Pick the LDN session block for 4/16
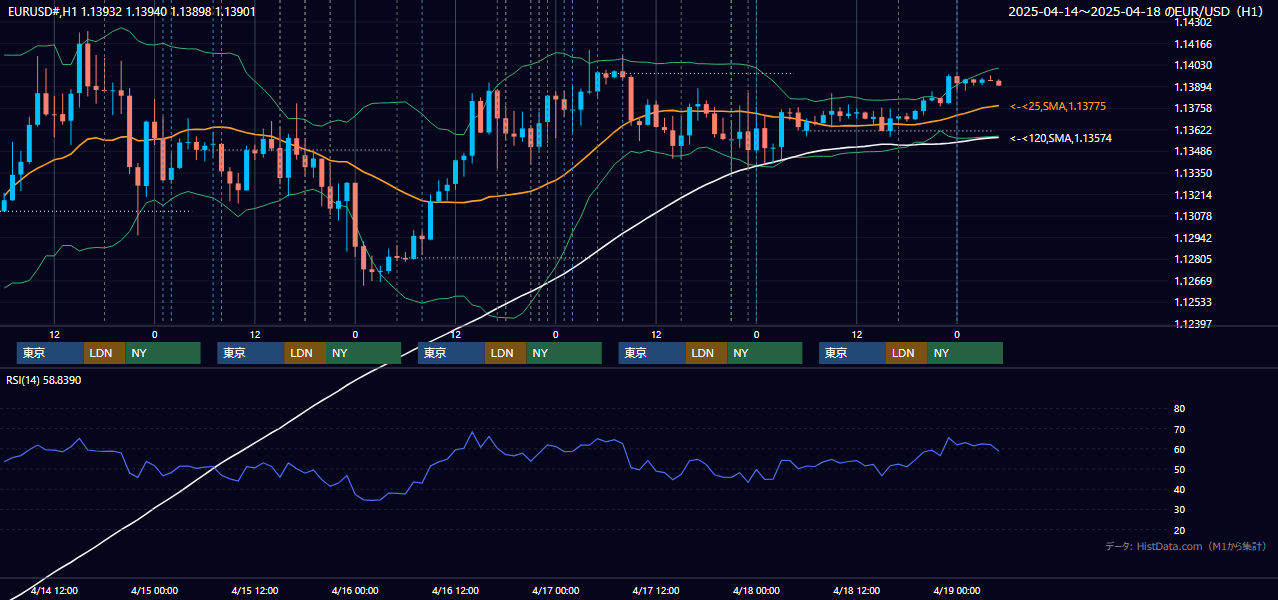This screenshot has width=1278, height=600. (x=506, y=353)
